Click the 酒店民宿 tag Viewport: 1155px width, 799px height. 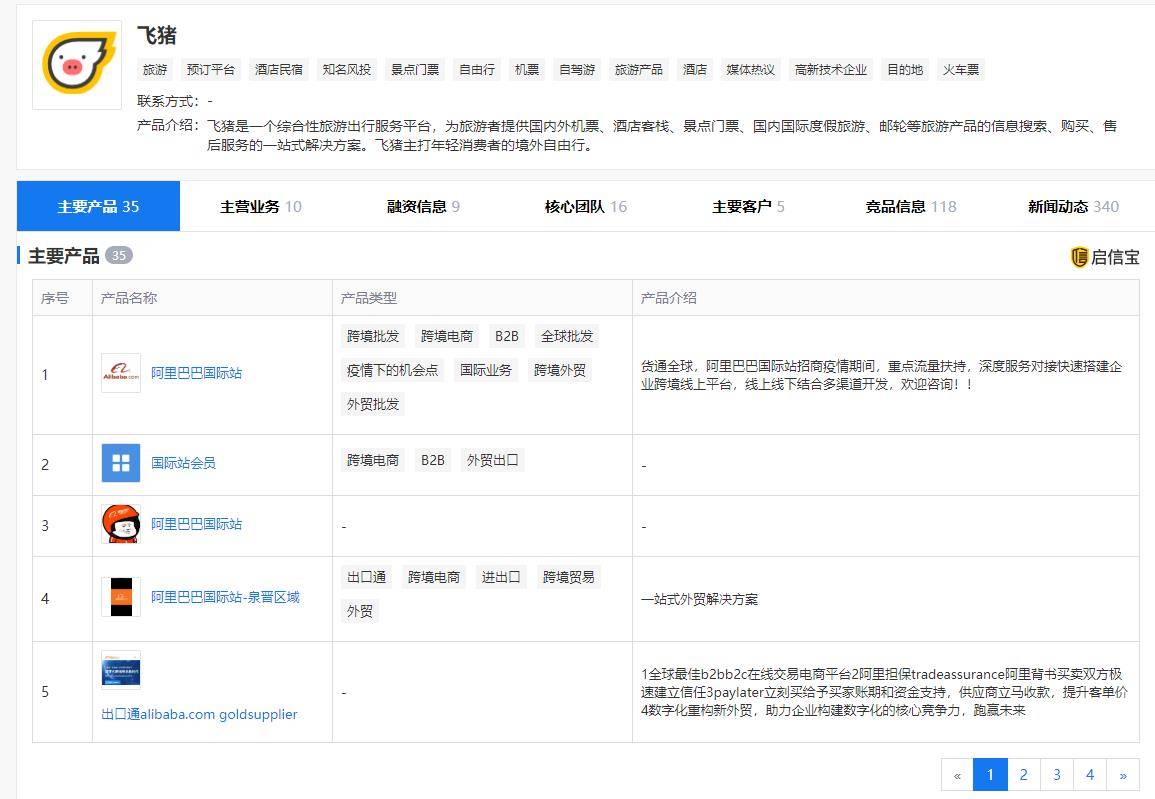(278, 70)
